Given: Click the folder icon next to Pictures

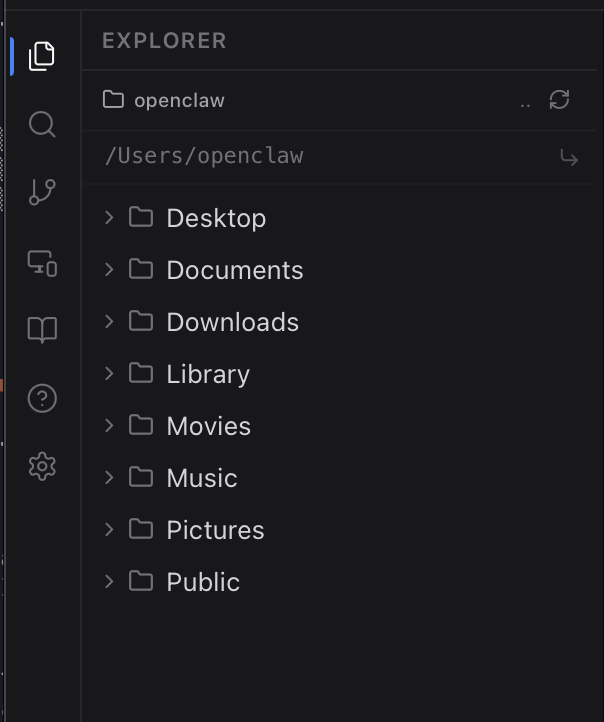Looking at the screenshot, I should tap(141, 529).
